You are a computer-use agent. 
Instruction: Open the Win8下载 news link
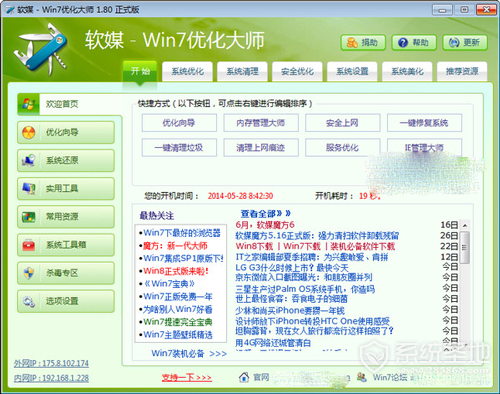click(254, 246)
